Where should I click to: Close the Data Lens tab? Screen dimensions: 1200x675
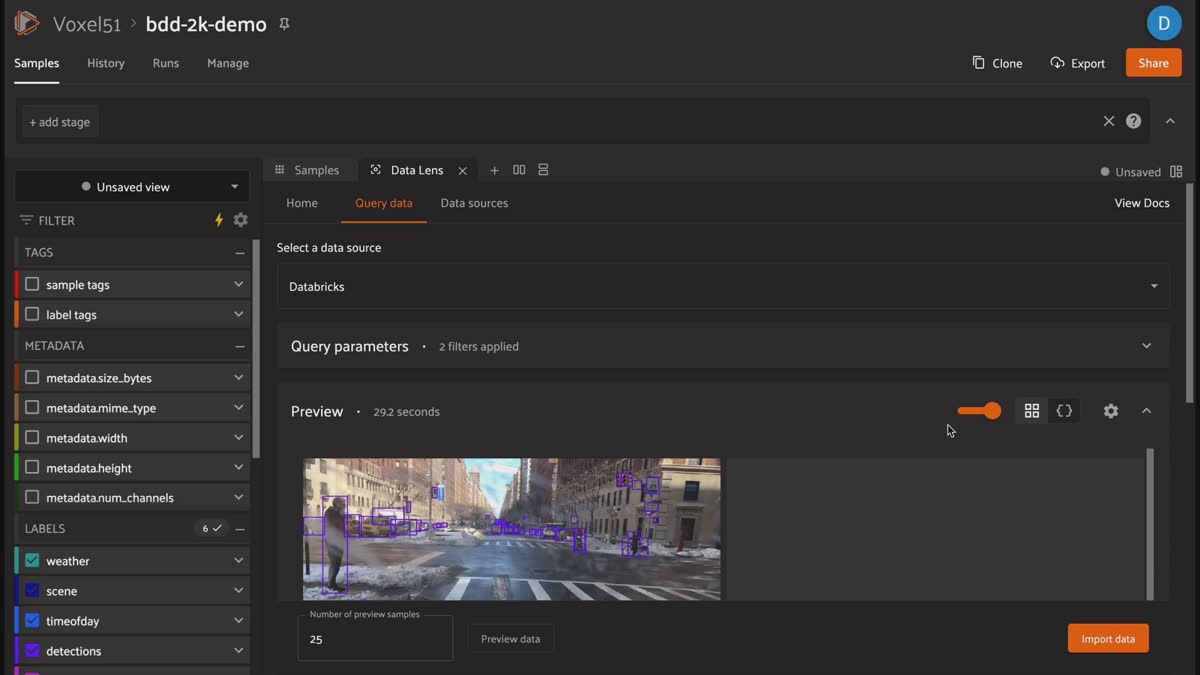click(x=462, y=171)
